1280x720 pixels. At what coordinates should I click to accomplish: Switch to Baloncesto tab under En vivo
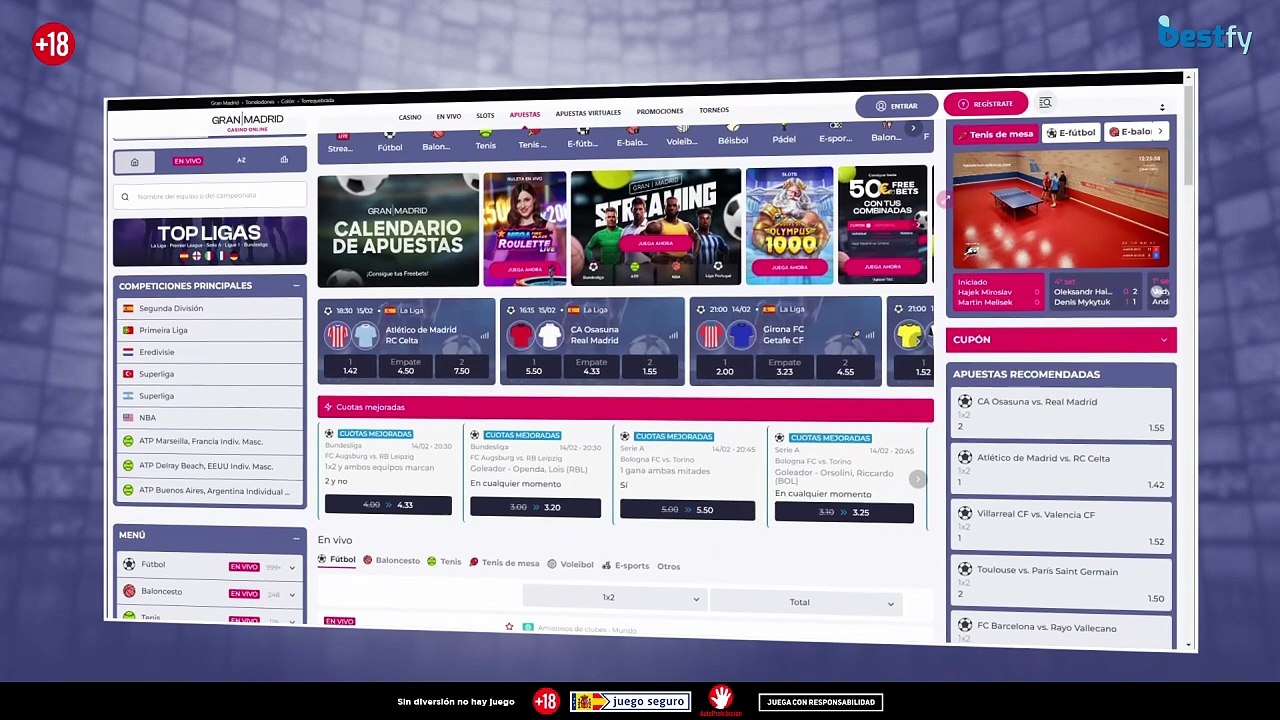(x=392, y=561)
